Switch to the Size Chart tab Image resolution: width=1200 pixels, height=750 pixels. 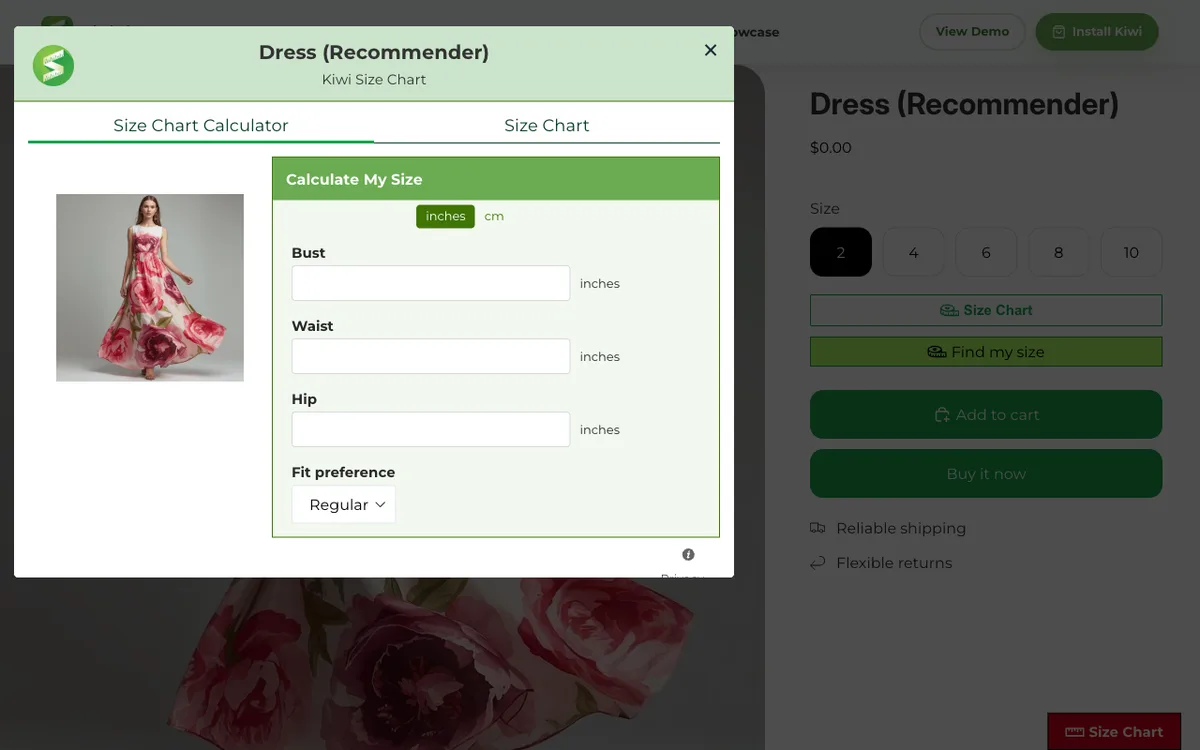(x=546, y=125)
